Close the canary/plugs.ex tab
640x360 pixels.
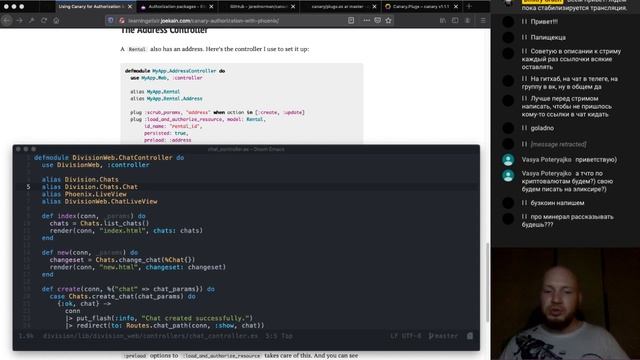374,7
